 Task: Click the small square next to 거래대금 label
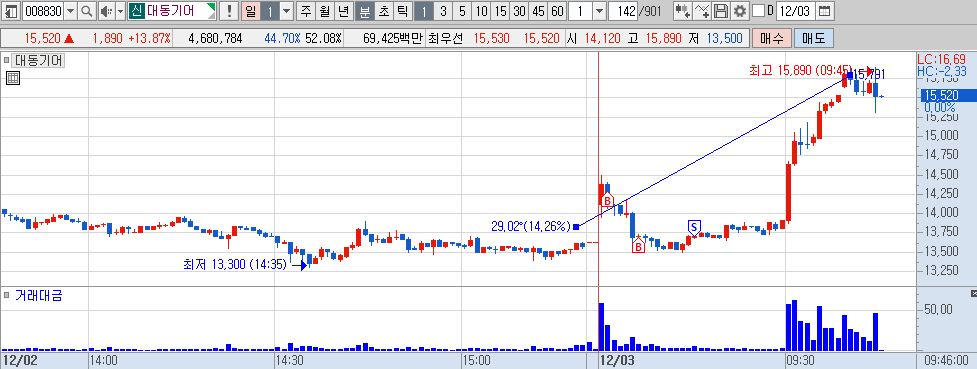click(x=6, y=295)
